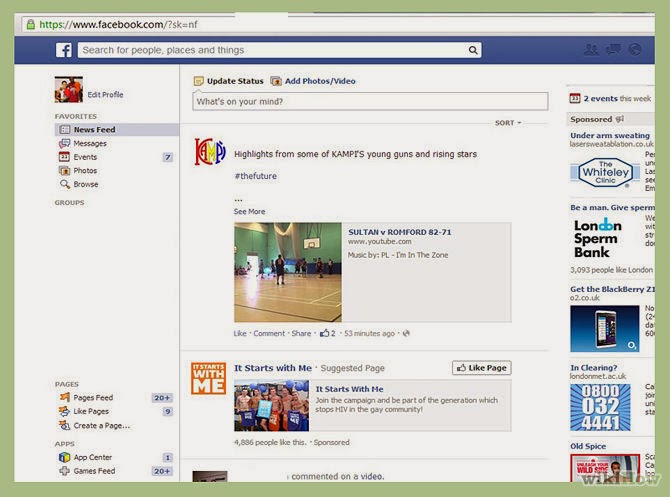Click the BlackBerry phone ad image
Viewport: 670px width, 497px height.
click(605, 328)
